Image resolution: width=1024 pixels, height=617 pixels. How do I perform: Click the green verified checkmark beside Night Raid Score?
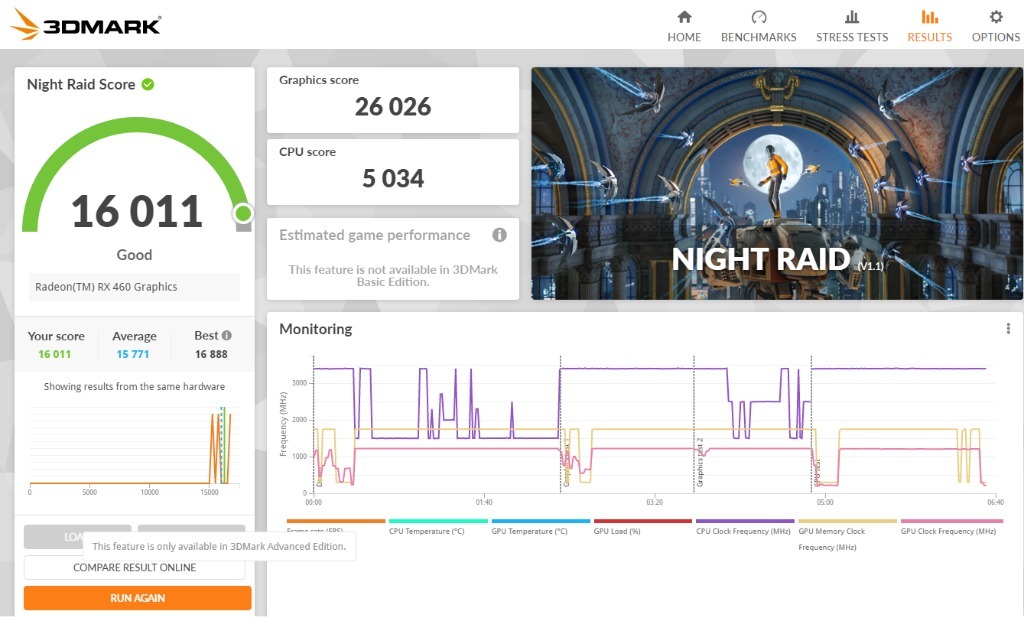148,85
